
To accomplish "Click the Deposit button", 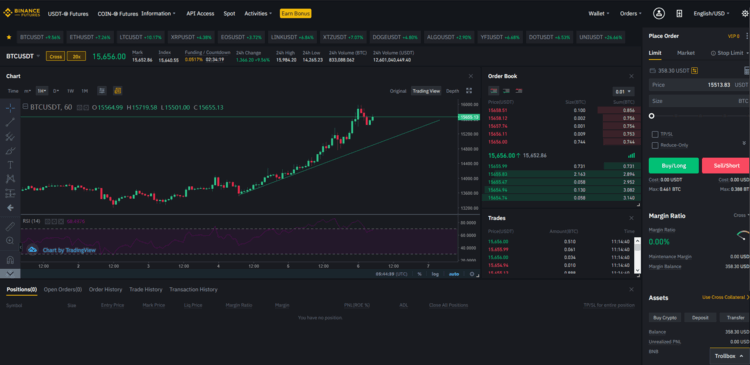I will (700, 318).
